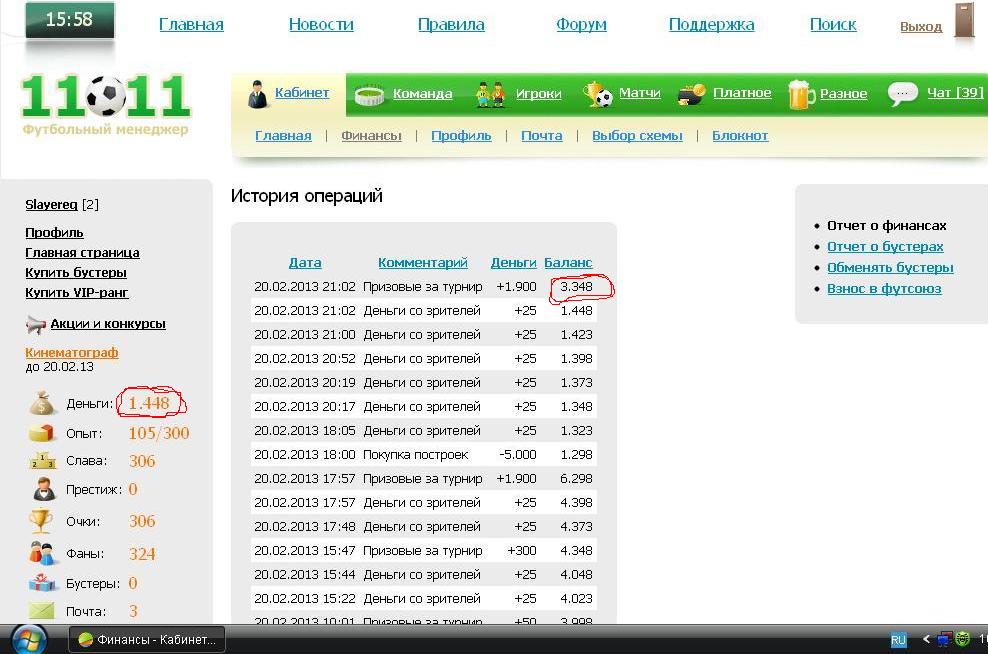Switch to the Выбор схемы subtab
Screen dimensions: 988x654
coord(637,136)
